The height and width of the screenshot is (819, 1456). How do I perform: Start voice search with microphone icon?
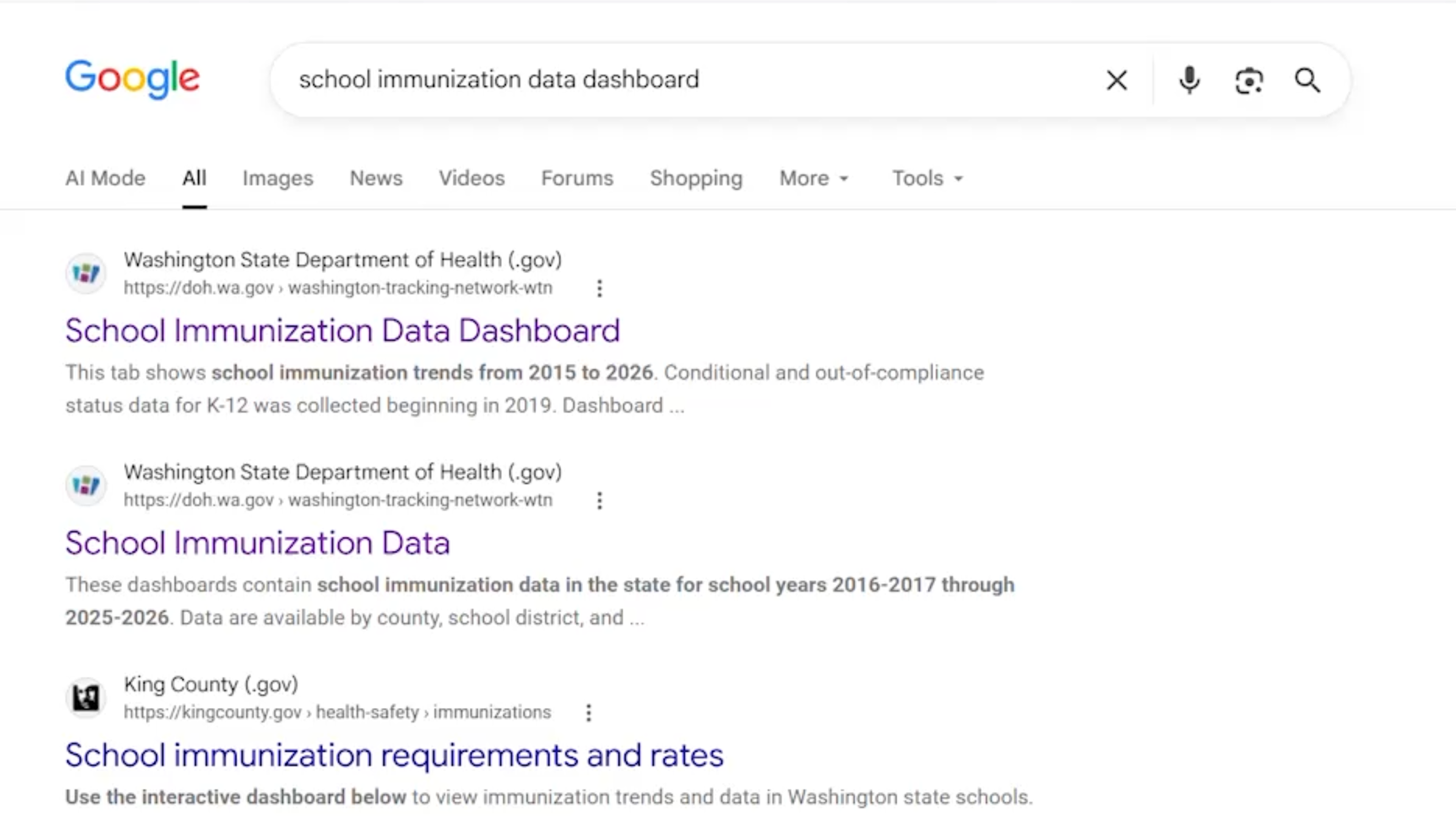(x=1189, y=80)
